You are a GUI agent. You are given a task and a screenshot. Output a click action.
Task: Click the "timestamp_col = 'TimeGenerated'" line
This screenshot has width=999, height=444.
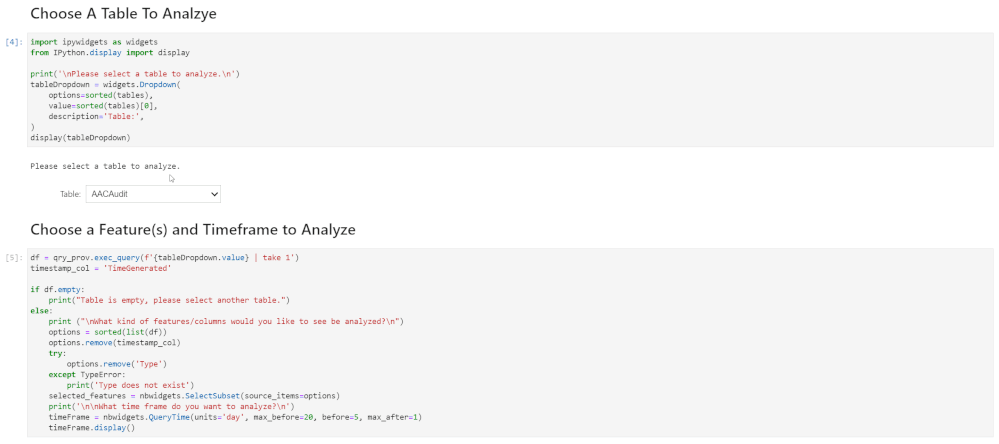[x=100, y=268]
